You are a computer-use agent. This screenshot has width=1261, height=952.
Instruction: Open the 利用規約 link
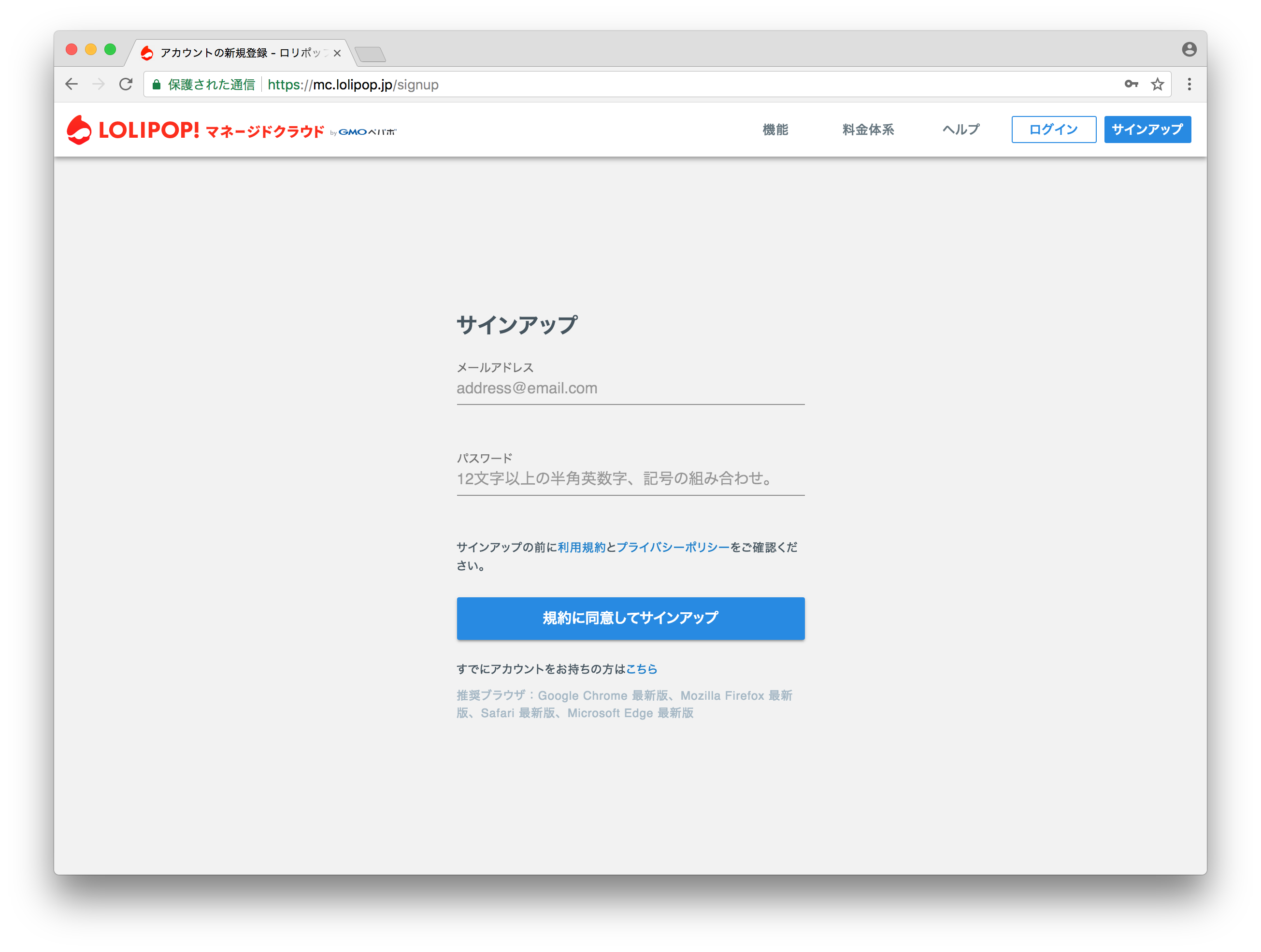pyautogui.click(x=582, y=547)
